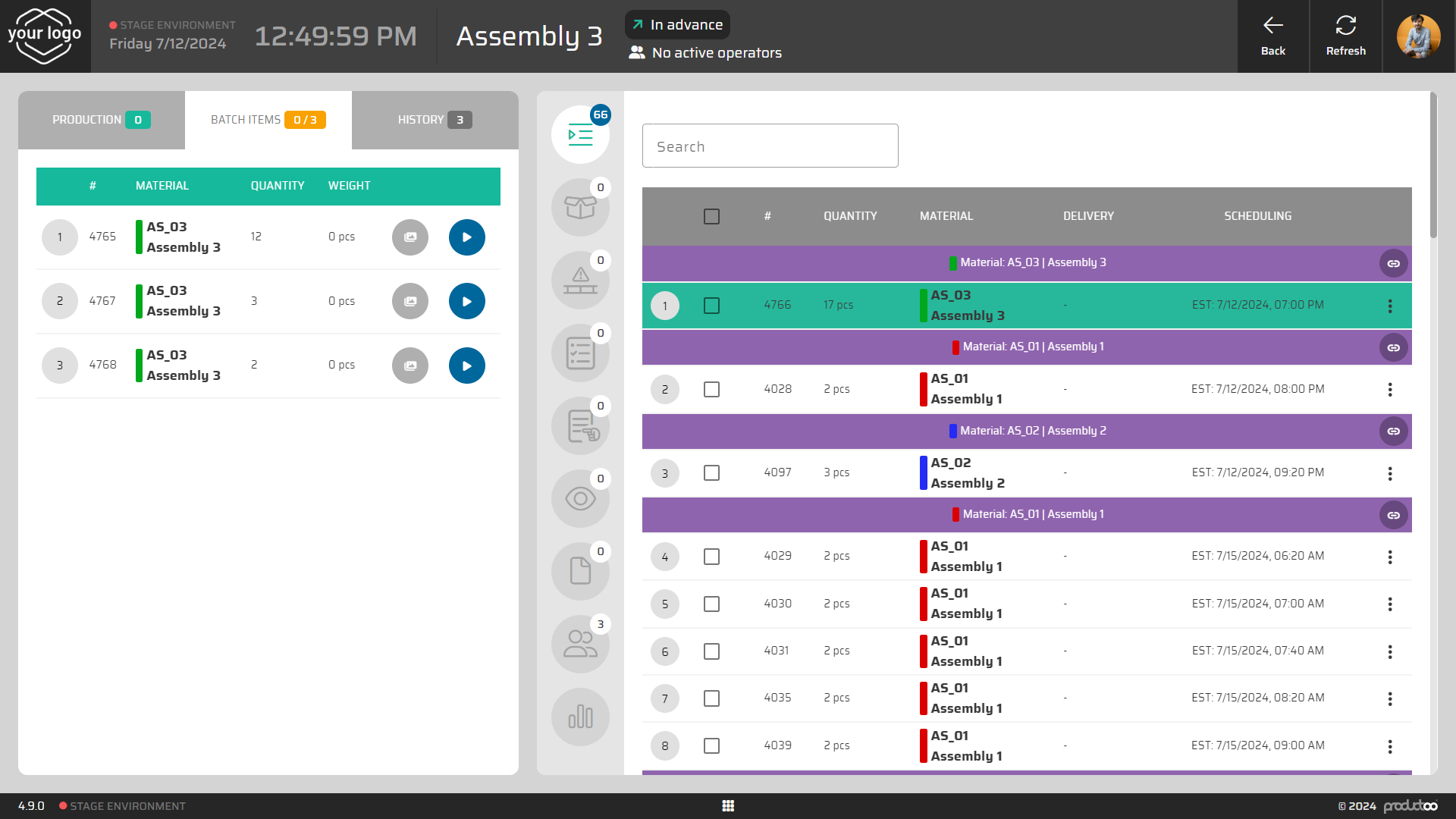The width and height of the screenshot is (1456, 819).
Task: Open the eye watch icon in sidebar
Action: coord(580,499)
